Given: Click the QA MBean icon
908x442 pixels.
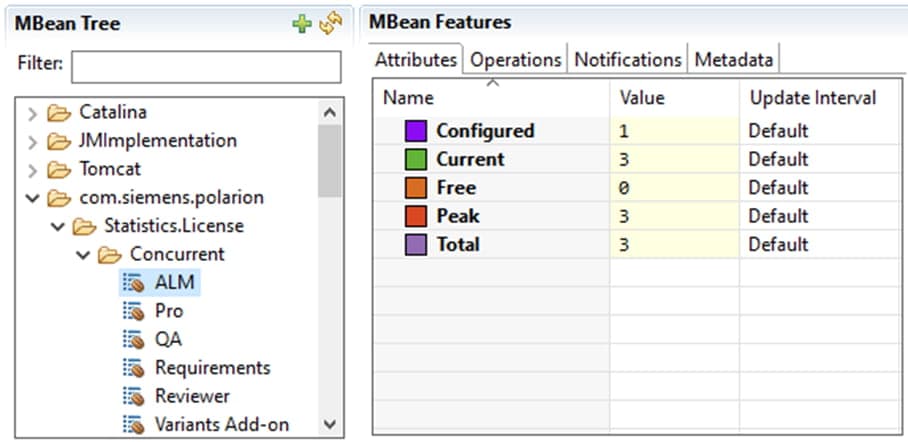Looking at the screenshot, I should pyautogui.click(x=133, y=339).
